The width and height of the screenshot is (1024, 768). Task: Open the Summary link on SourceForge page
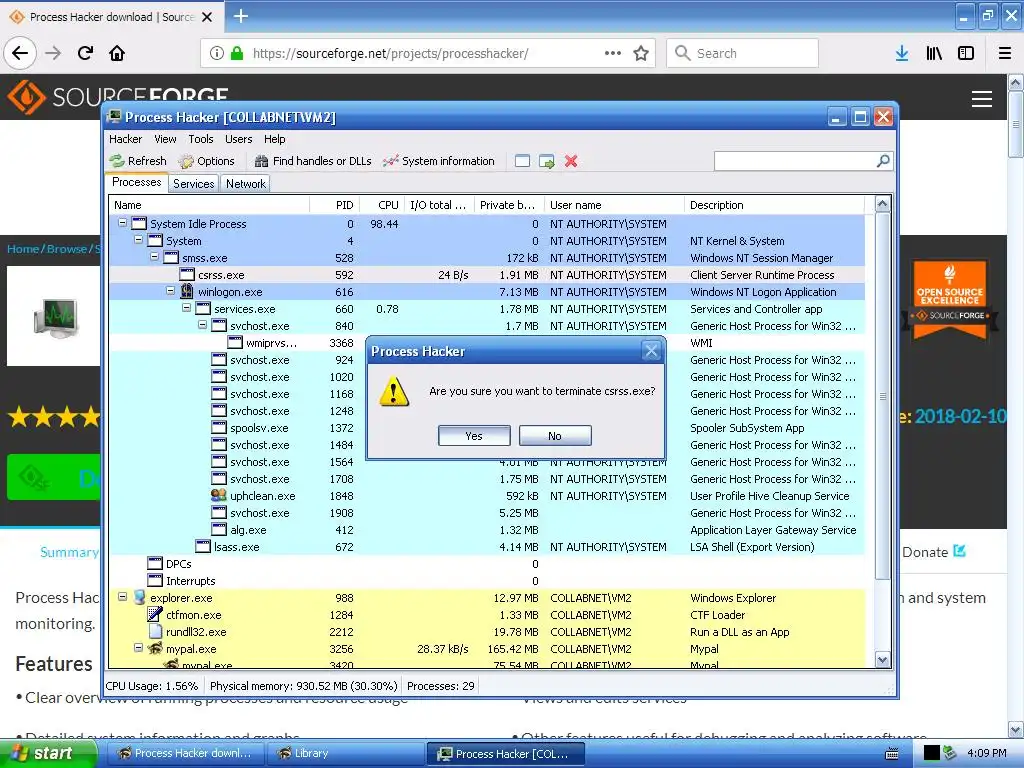(69, 552)
